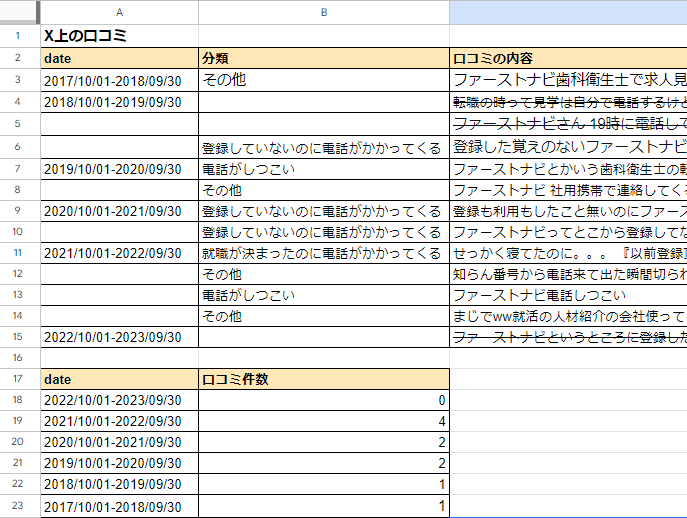The image size is (687, 518).
Task: Click the '口コミ件数' header cell
Action: pos(324,379)
